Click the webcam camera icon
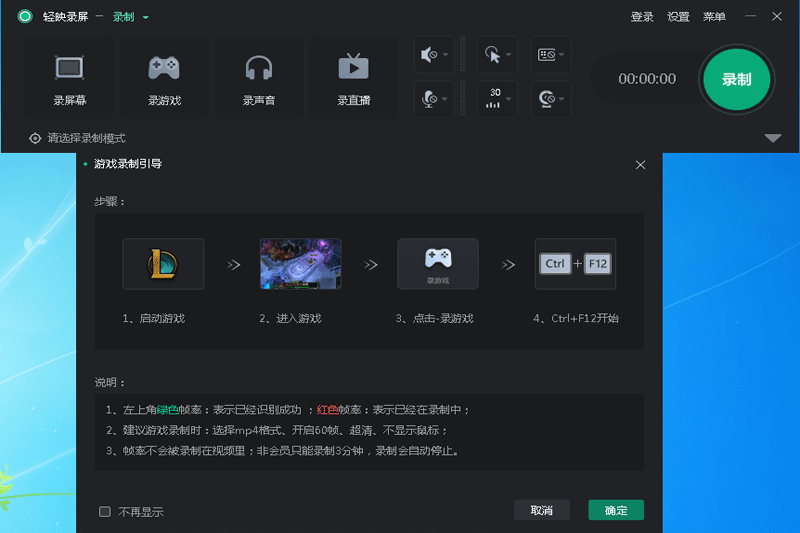Viewport: 800px width, 533px height. pos(546,98)
